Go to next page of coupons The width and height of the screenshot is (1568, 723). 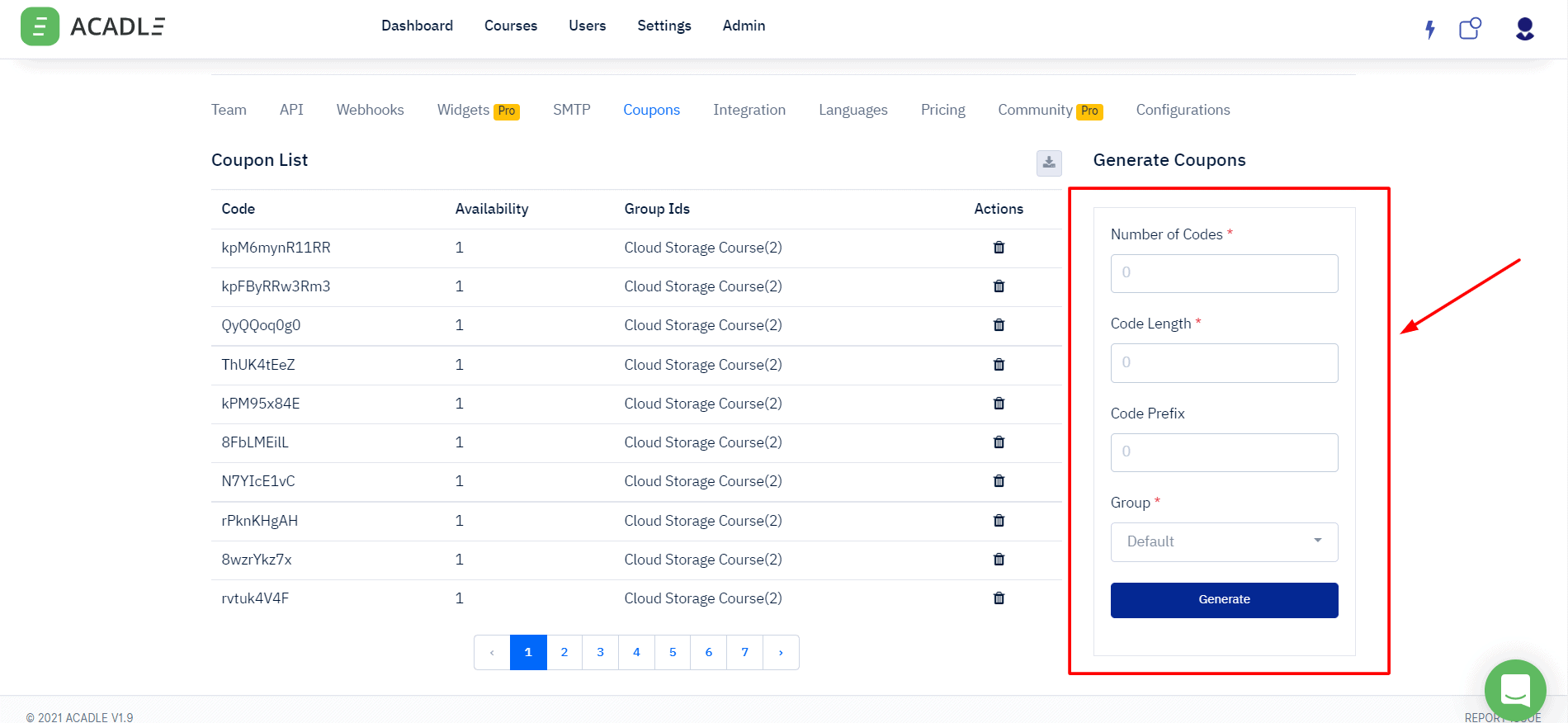[781, 653]
